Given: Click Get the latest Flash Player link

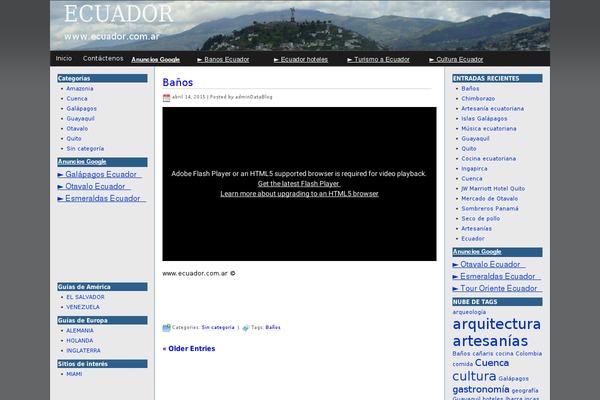Looking at the screenshot, I should (298, 184).
